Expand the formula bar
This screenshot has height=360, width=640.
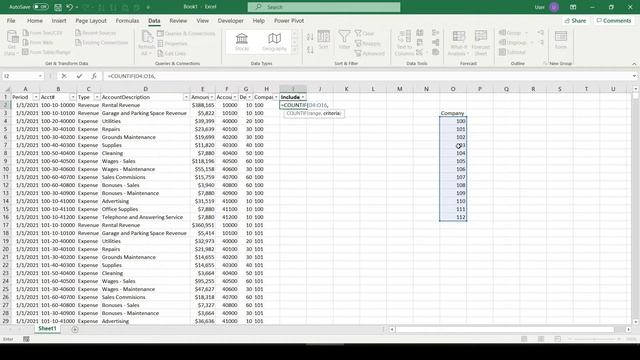point(634,76)
